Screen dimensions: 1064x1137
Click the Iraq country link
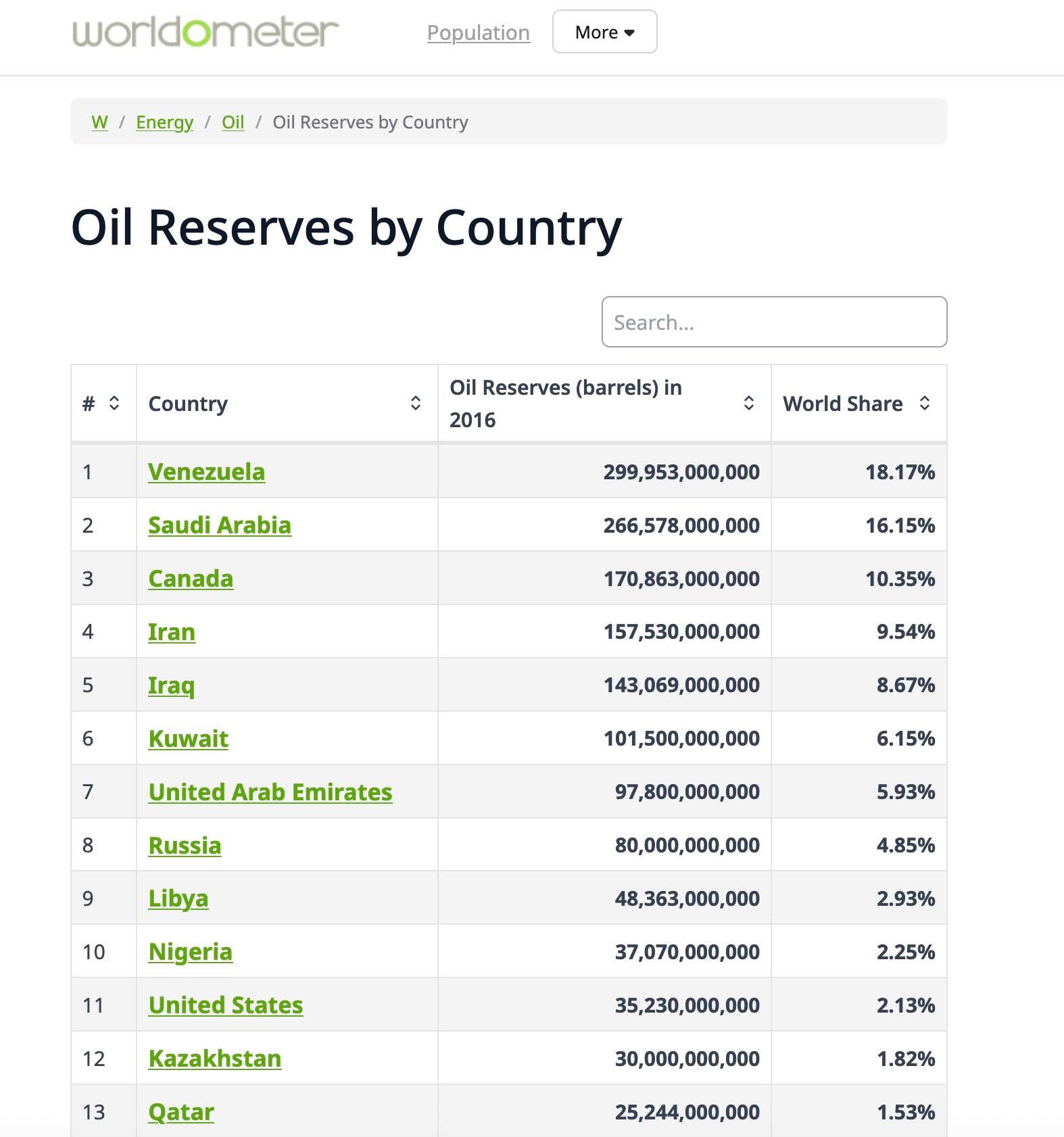pyautogui.click(x=171, y=685)
